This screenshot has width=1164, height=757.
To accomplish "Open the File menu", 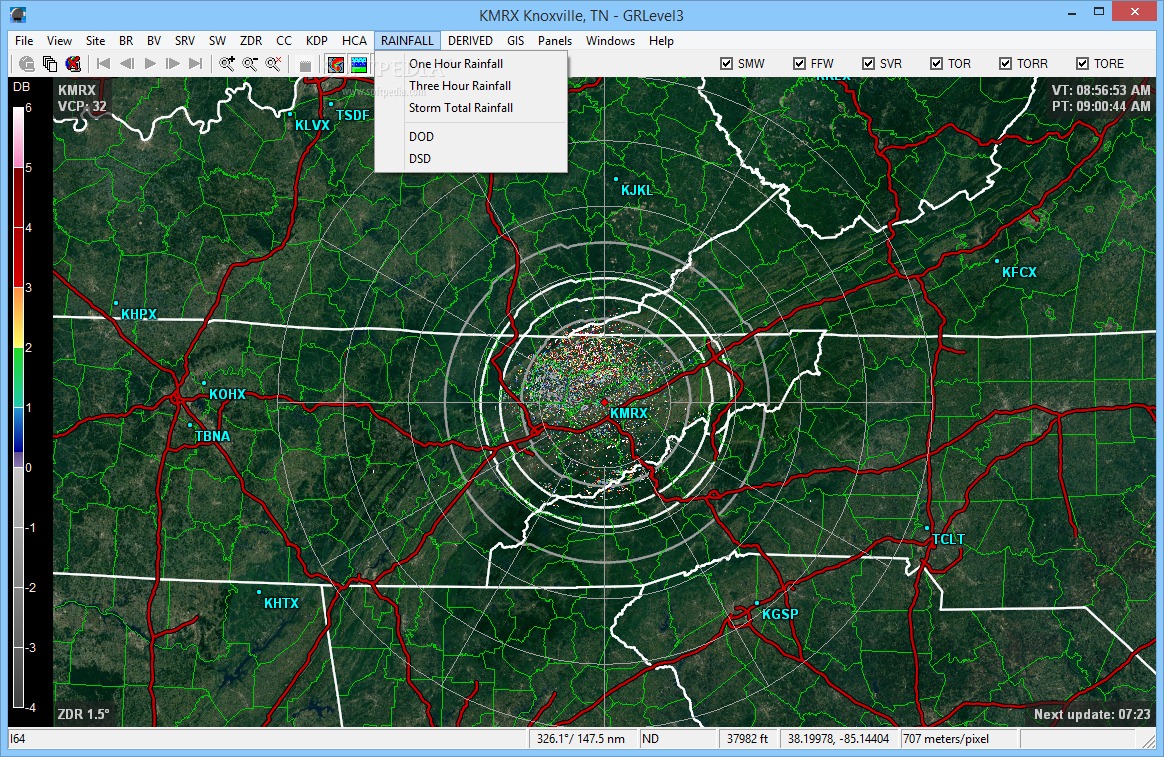I will tap(24, 41).
